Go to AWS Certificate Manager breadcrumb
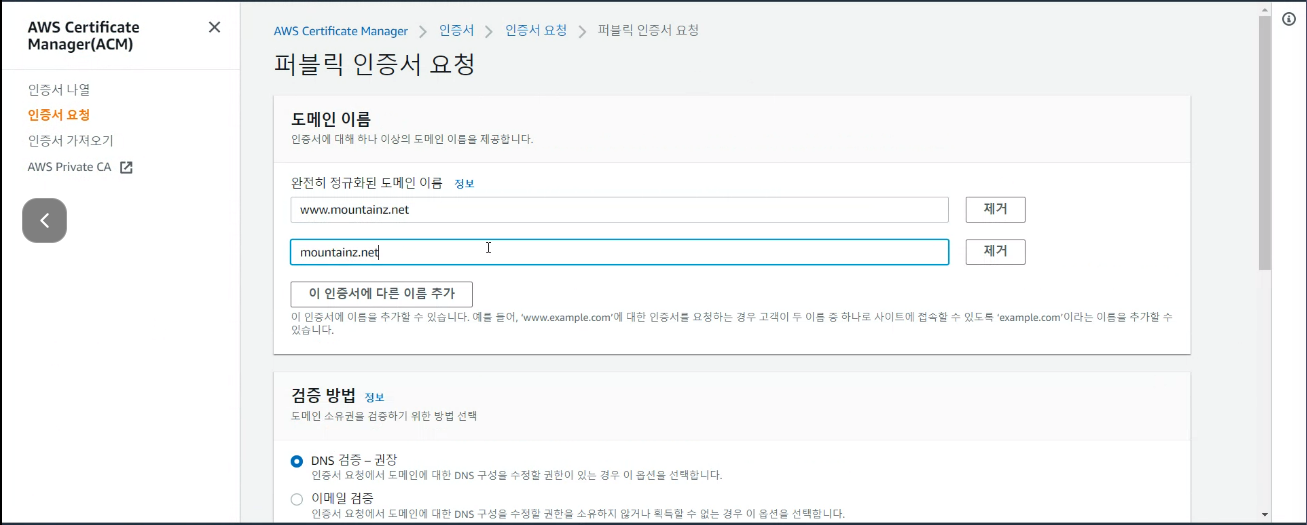1307x525 pixels. point(341,31)
